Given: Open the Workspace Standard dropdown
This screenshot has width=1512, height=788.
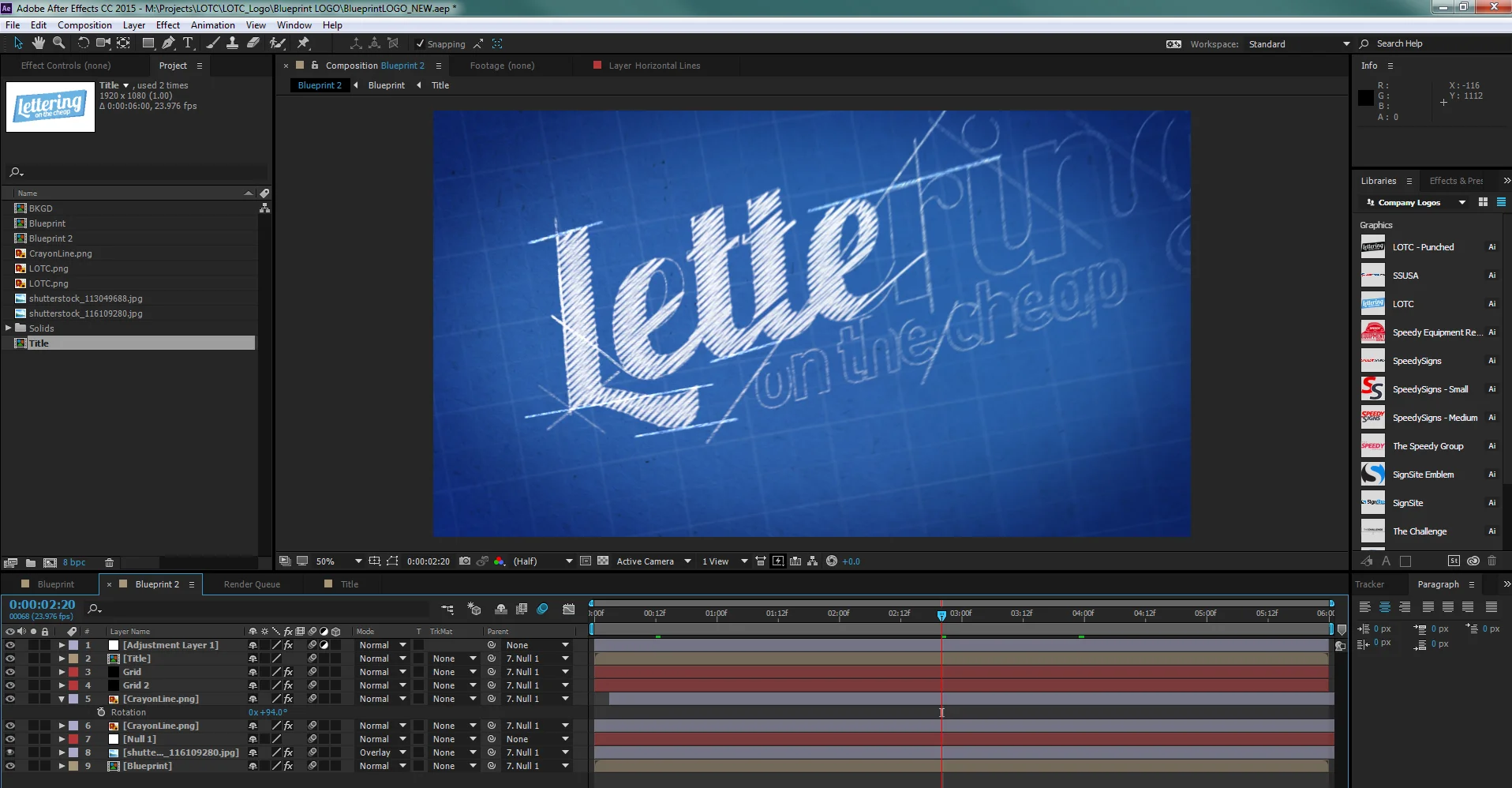Looking at the screenshot, I should (x=1299, y=44).
